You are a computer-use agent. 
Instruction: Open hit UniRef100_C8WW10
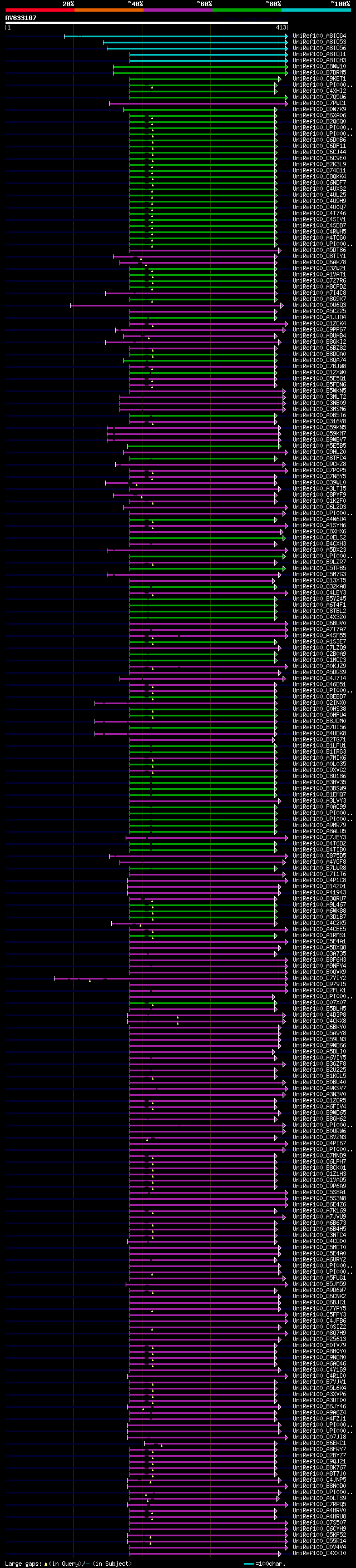tap(319, 66)
